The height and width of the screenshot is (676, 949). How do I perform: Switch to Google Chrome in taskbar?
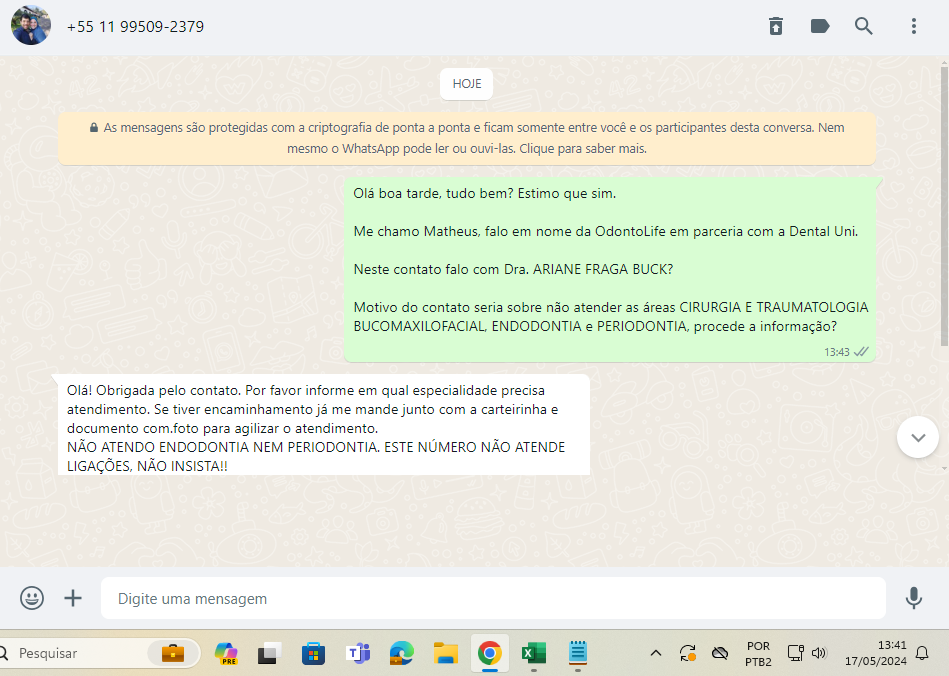(x=490, y=654)
